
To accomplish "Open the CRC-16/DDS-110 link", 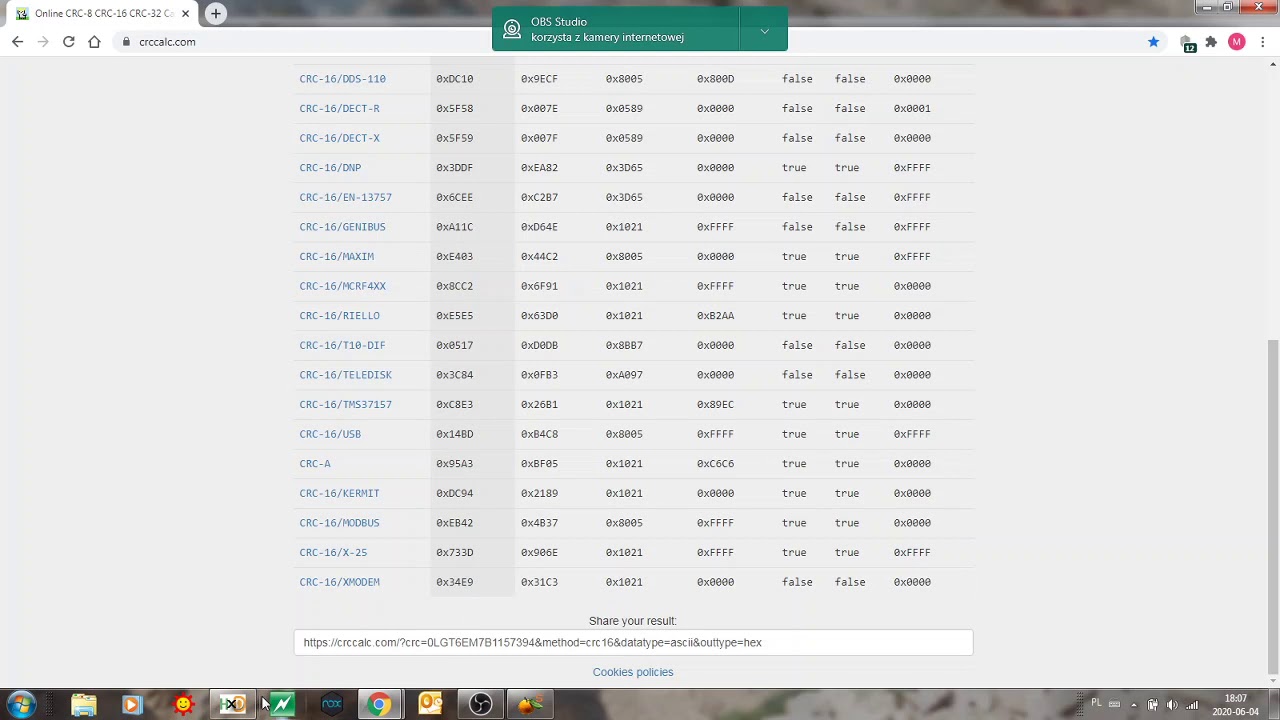I will [x=342, y=79].
